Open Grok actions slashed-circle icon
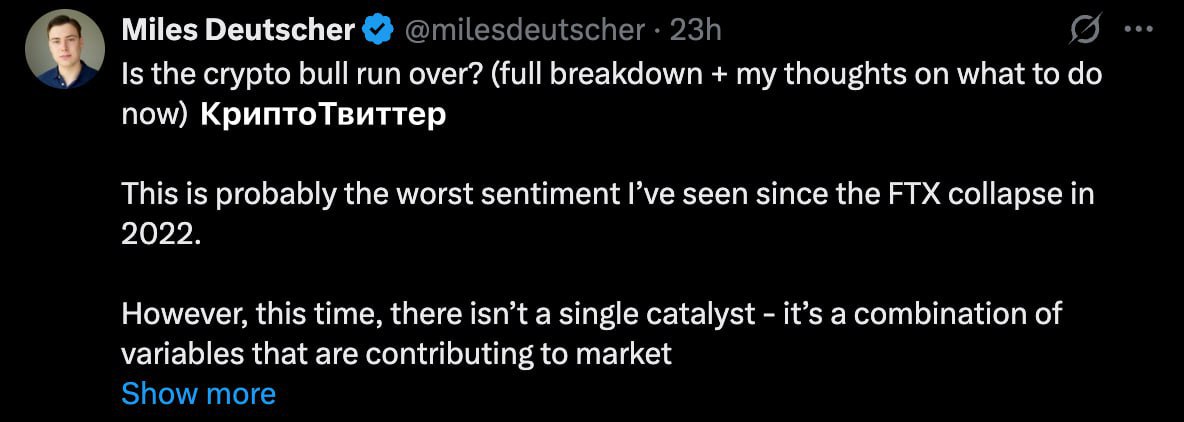This screenshot has width=1184, height=422. pos(1085,31)
